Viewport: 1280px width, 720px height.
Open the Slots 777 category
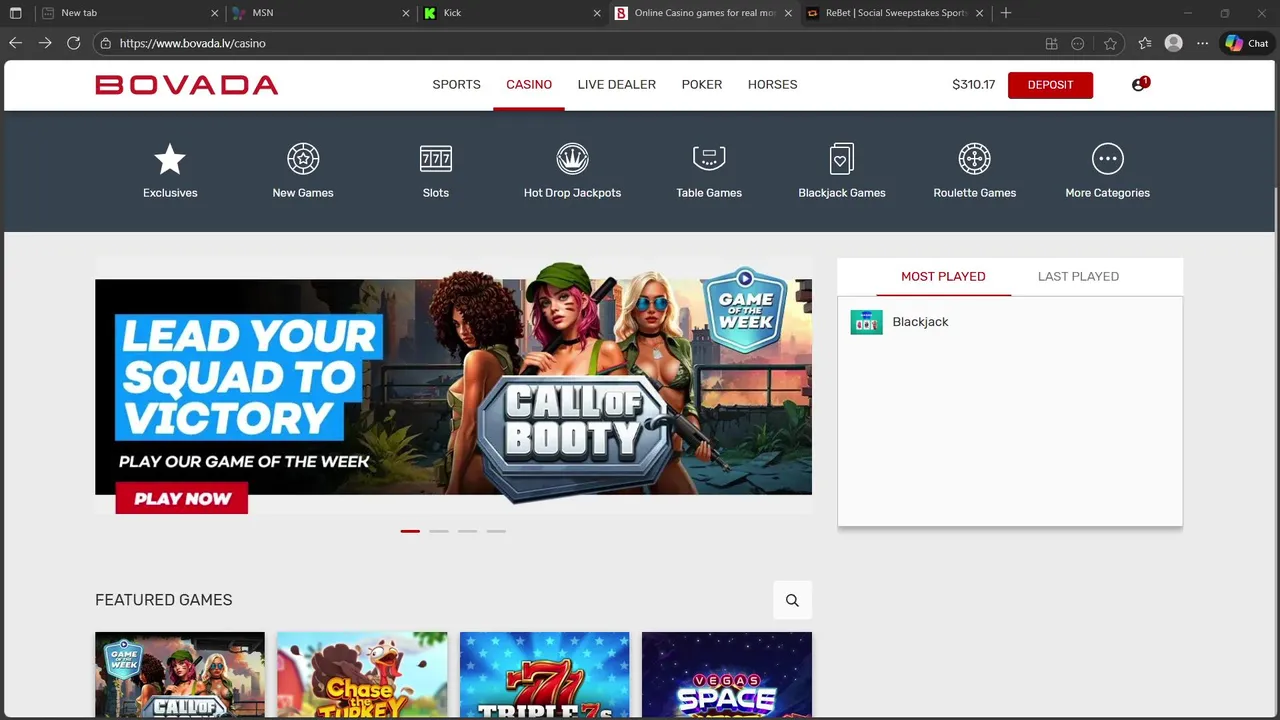click(436, 159)
